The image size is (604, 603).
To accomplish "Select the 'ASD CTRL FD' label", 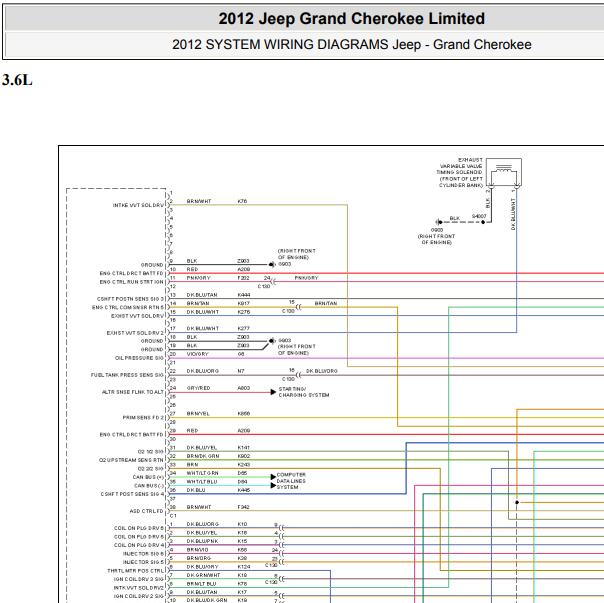I will point(147,511).
